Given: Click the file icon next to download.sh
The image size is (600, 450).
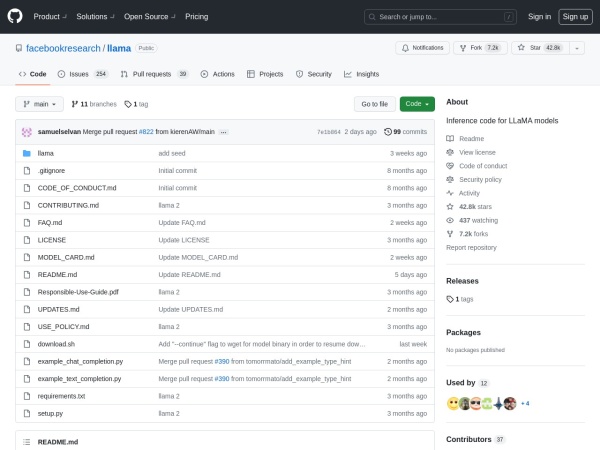Looking at the screenshot, I should point(26,343).
